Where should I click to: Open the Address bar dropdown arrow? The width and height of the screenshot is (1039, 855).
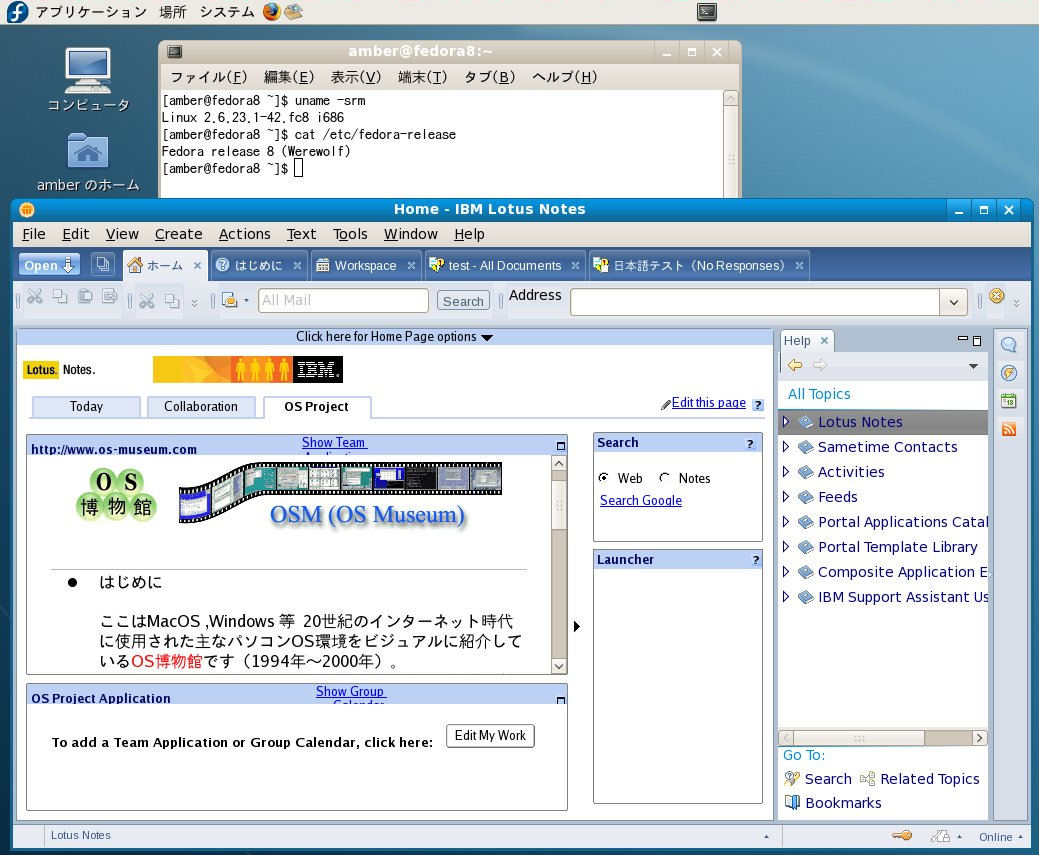[x=954, y=302]
